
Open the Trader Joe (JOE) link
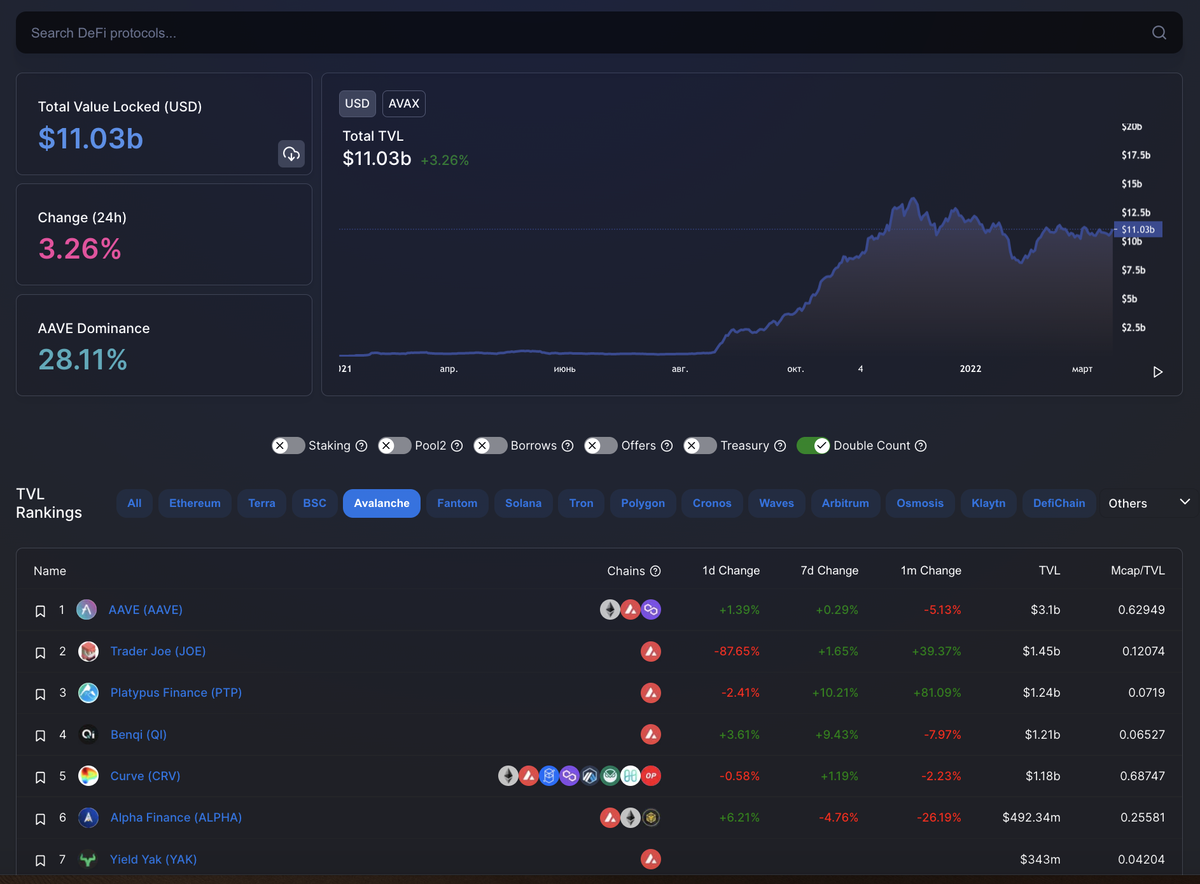tap(158, 652)
